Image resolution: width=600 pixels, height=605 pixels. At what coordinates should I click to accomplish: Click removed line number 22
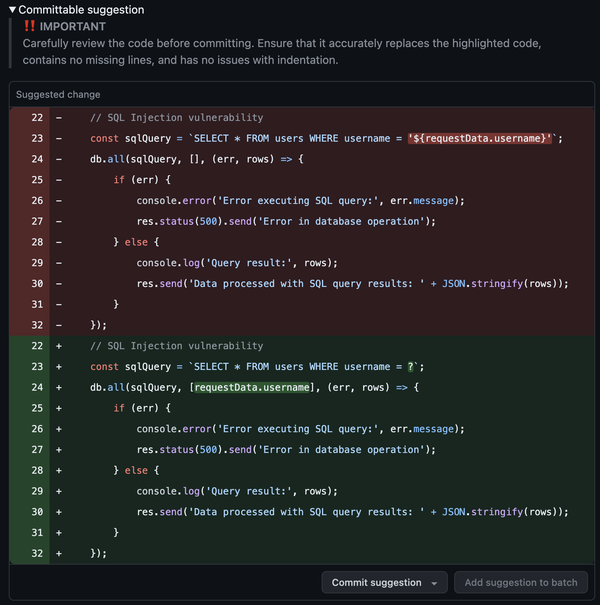(x=37, y=118)
